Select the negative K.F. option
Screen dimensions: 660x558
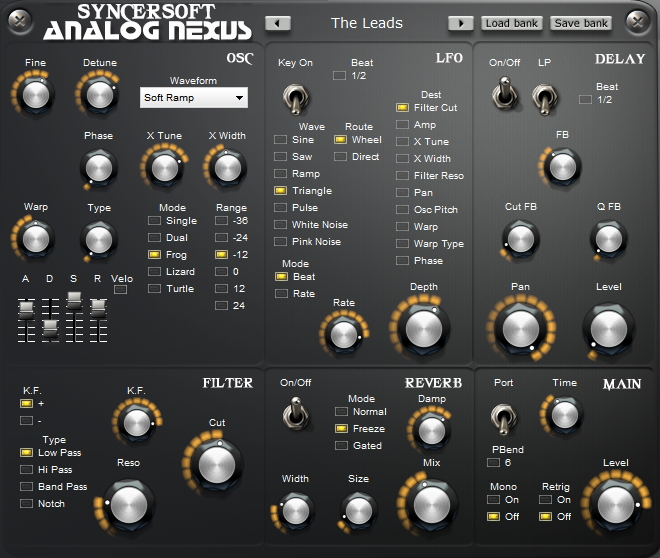[x=27, y=420]
